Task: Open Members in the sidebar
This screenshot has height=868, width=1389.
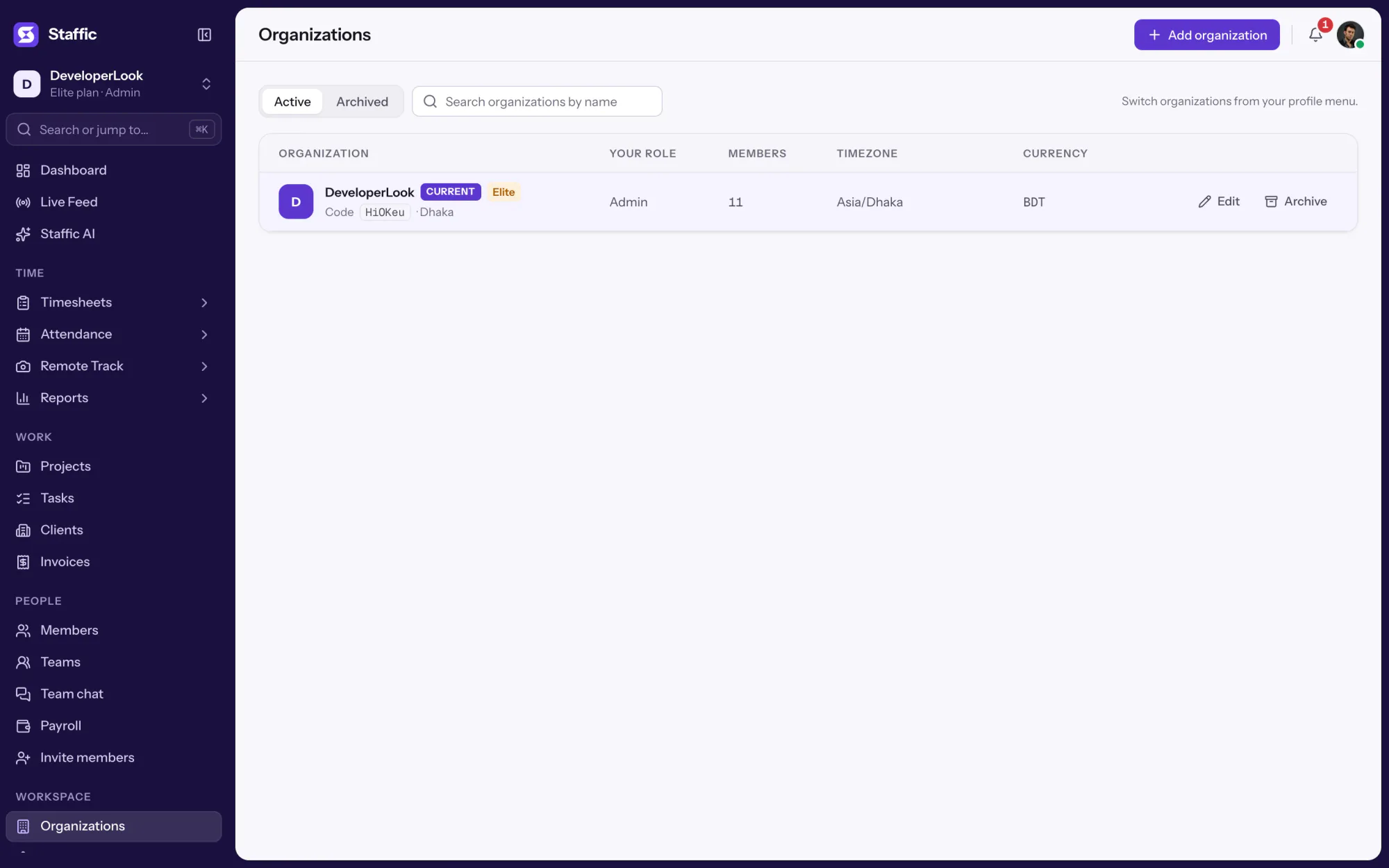Action: [x=113, y=631]
